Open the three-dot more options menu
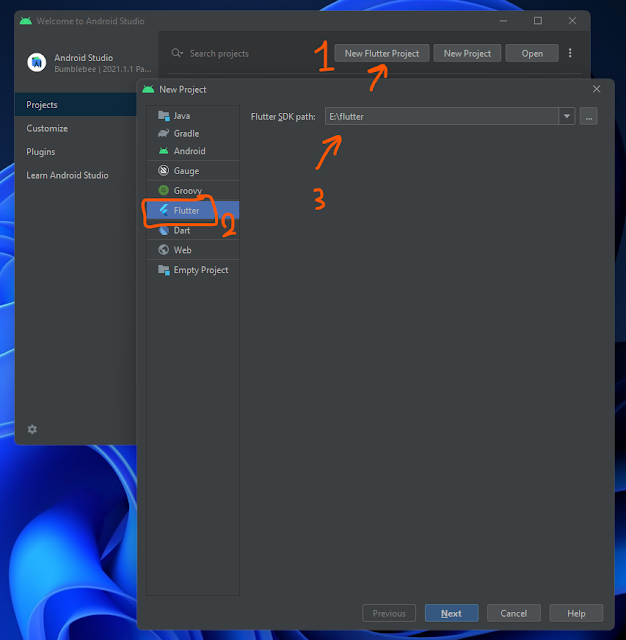The width and height of the screenshot is (626, 640). click(x=570, y=53)
